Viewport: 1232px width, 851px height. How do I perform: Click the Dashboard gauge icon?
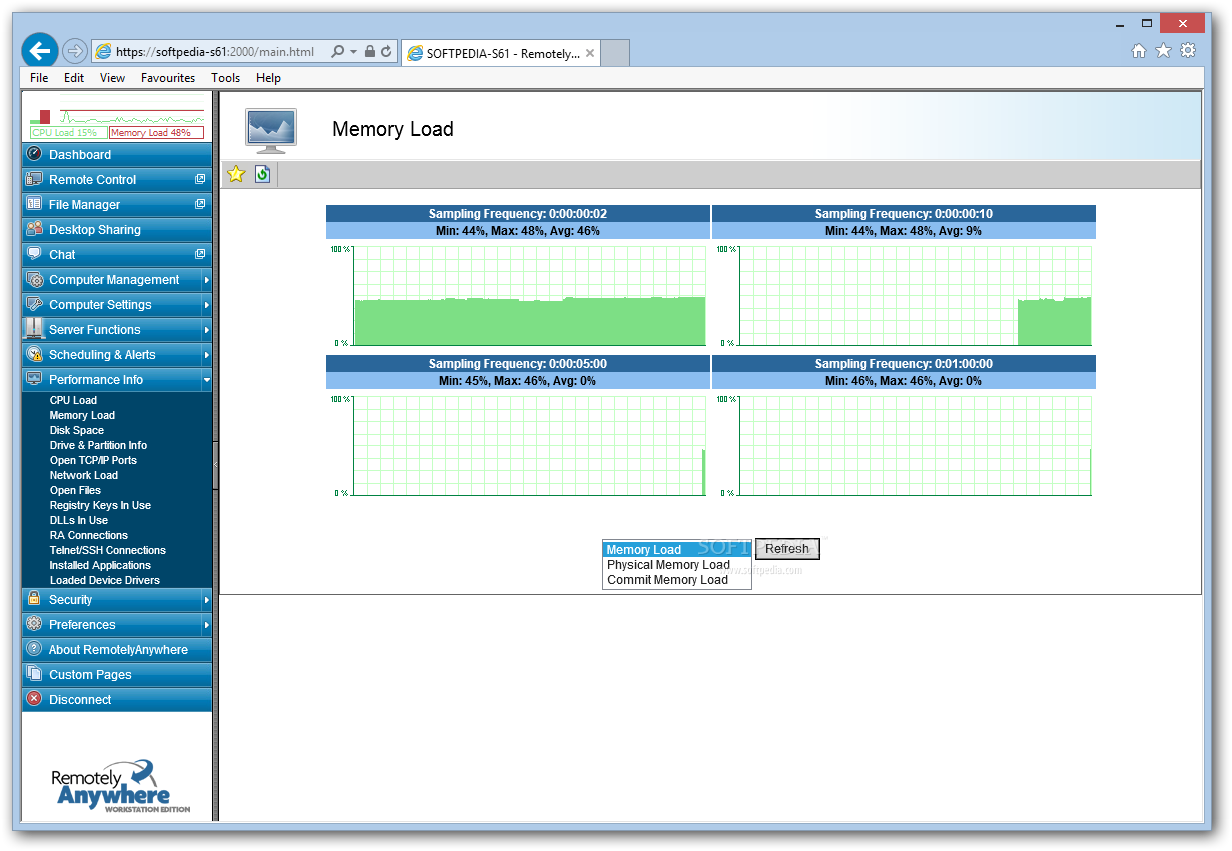(x=35, y=154)
